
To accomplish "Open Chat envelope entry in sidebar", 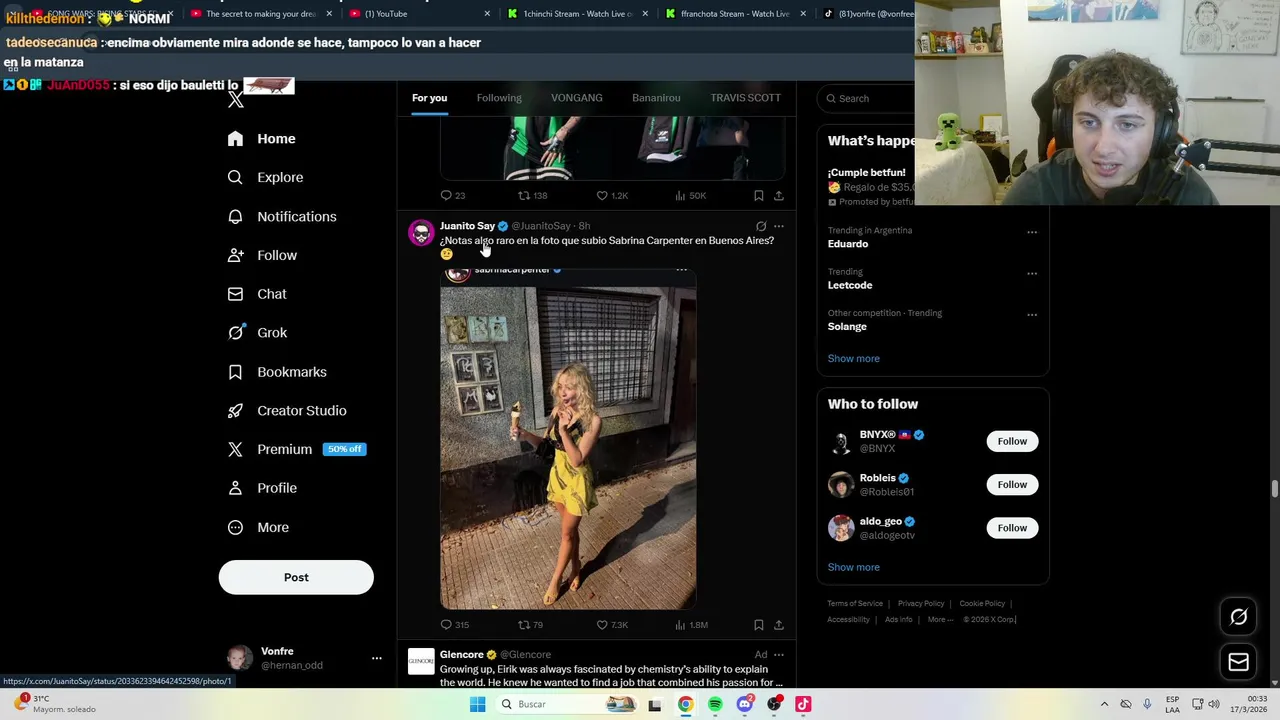I will tap(257, 294).
